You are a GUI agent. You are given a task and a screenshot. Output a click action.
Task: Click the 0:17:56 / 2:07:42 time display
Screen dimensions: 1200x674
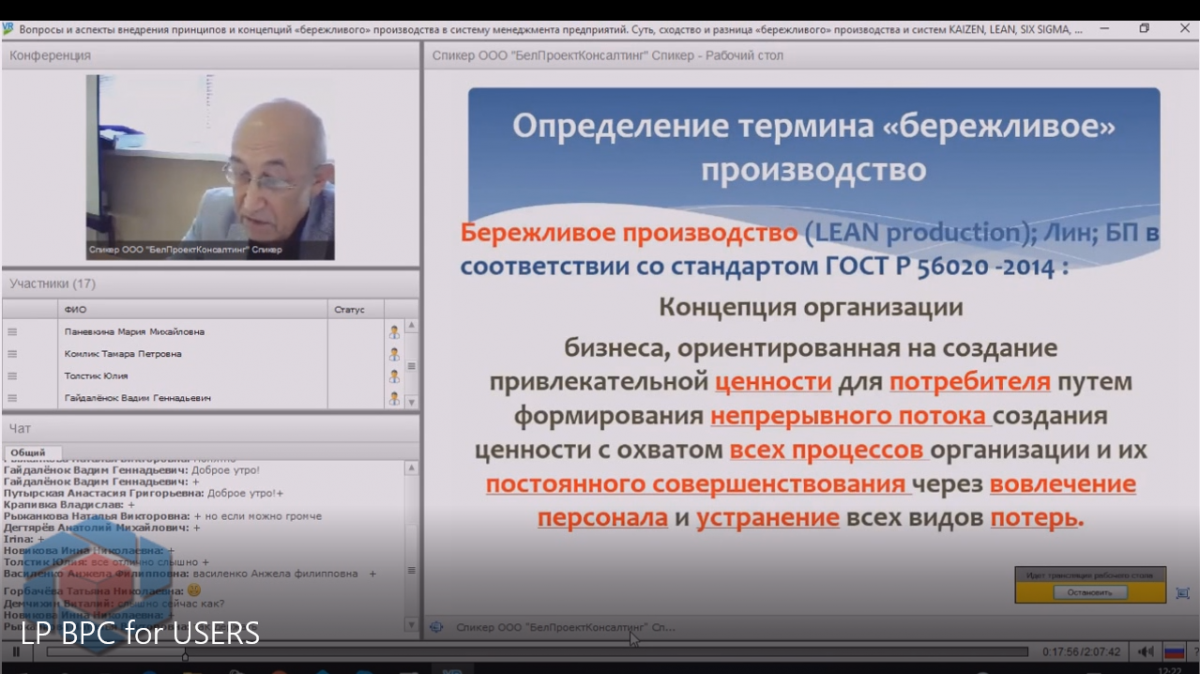1083,652
